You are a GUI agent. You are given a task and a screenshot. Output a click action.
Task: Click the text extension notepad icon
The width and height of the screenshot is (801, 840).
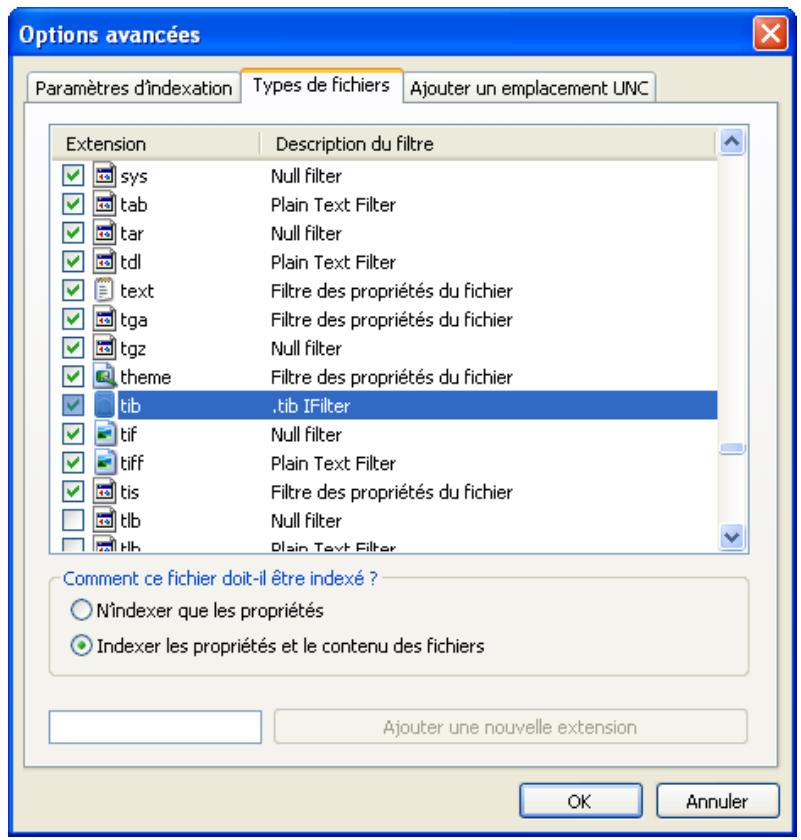point(104,290)
